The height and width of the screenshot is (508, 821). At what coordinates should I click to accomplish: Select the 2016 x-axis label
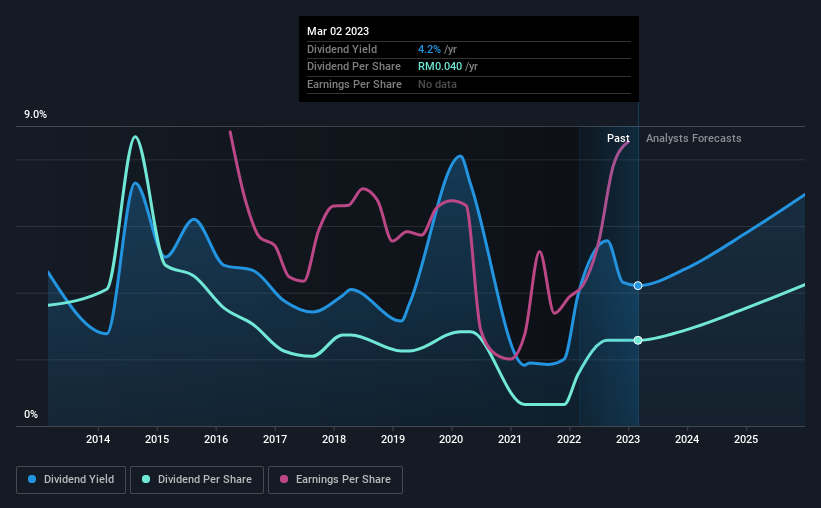[x=216, y=439]
